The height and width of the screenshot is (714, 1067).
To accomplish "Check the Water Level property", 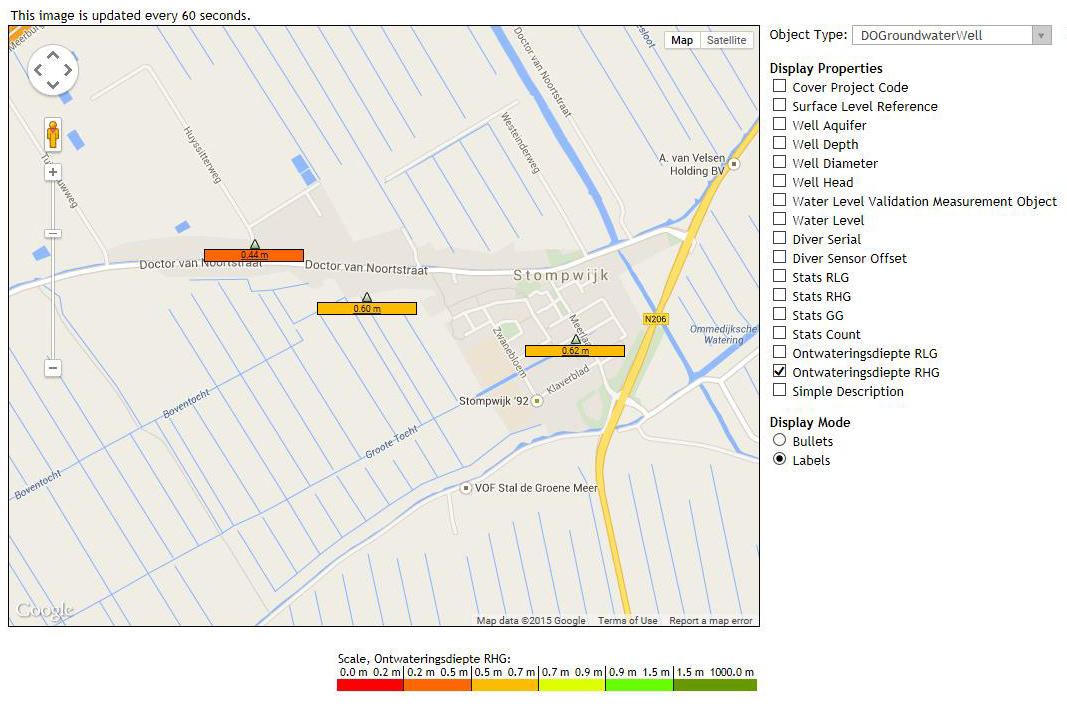I will (x=779, y=220).
